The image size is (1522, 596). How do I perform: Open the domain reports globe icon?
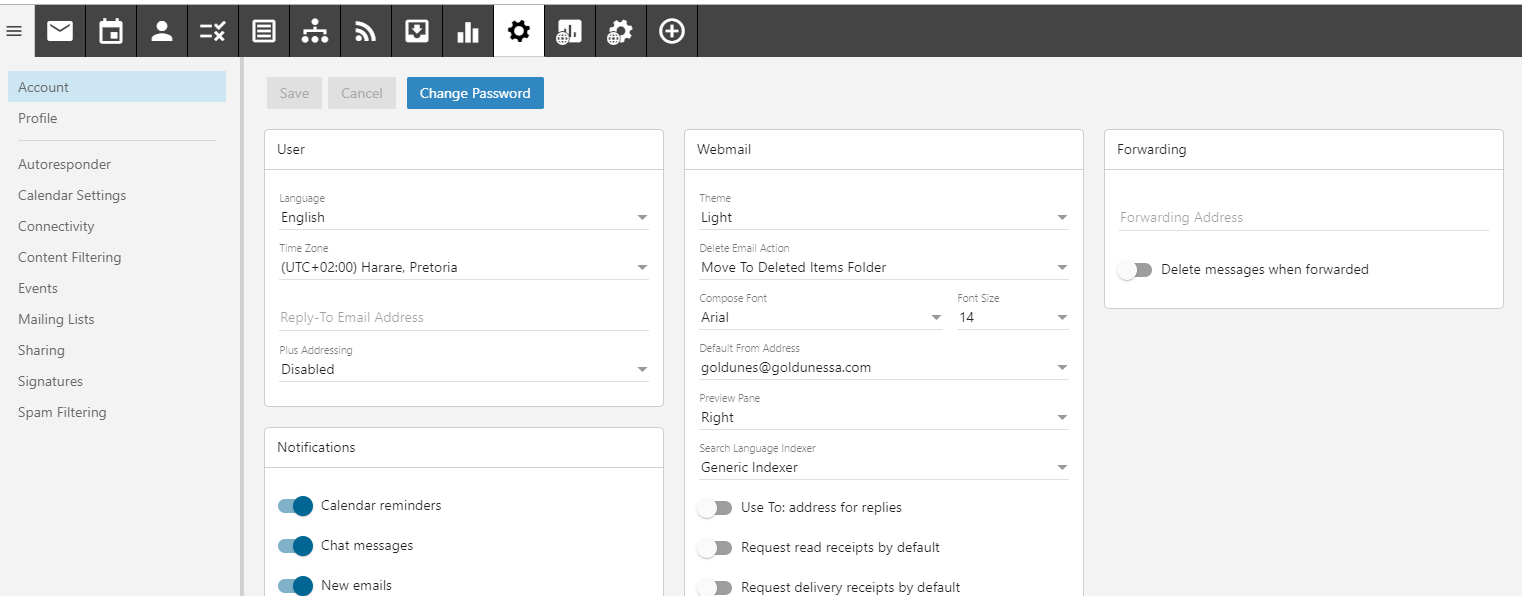click(x=570, y=32)
